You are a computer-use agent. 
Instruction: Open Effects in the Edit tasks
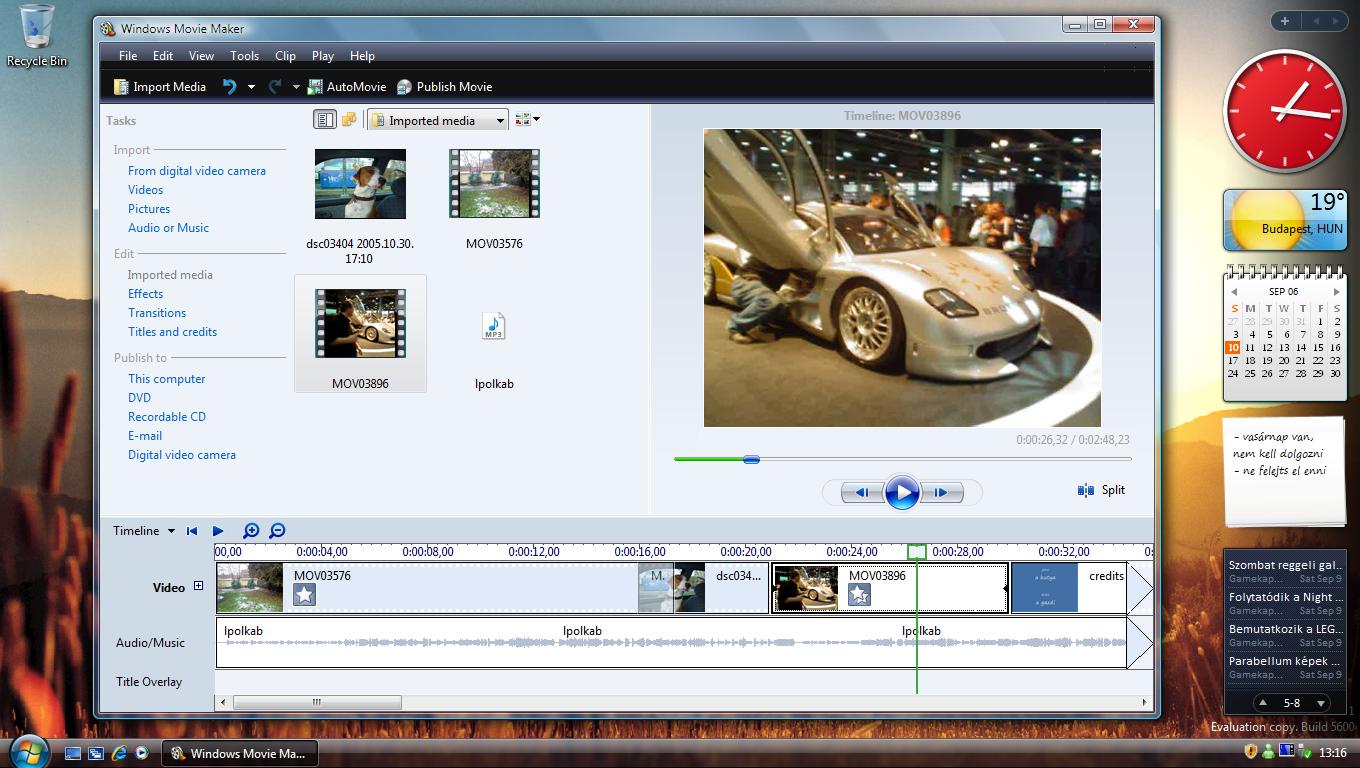145,294
